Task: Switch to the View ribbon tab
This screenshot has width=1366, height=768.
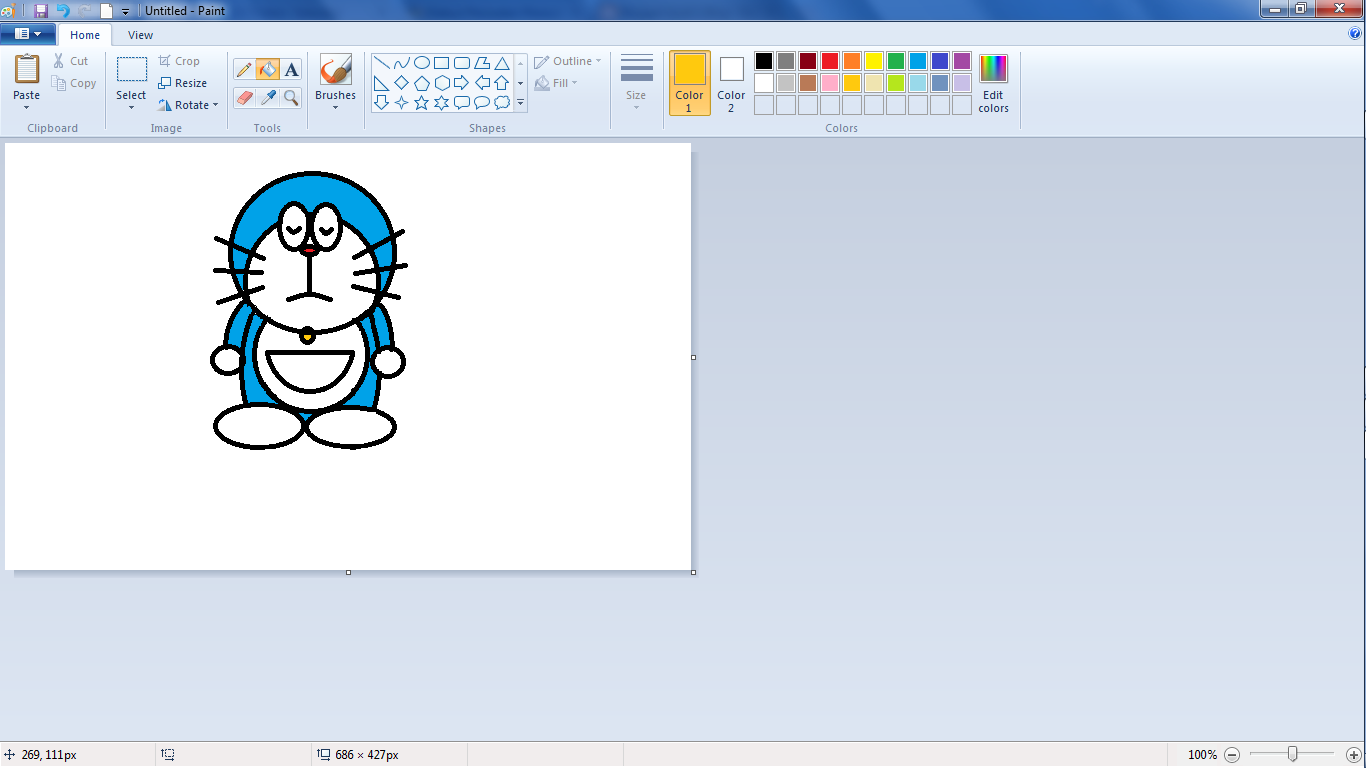Action: pyautogui.click(x=141, y=35)
